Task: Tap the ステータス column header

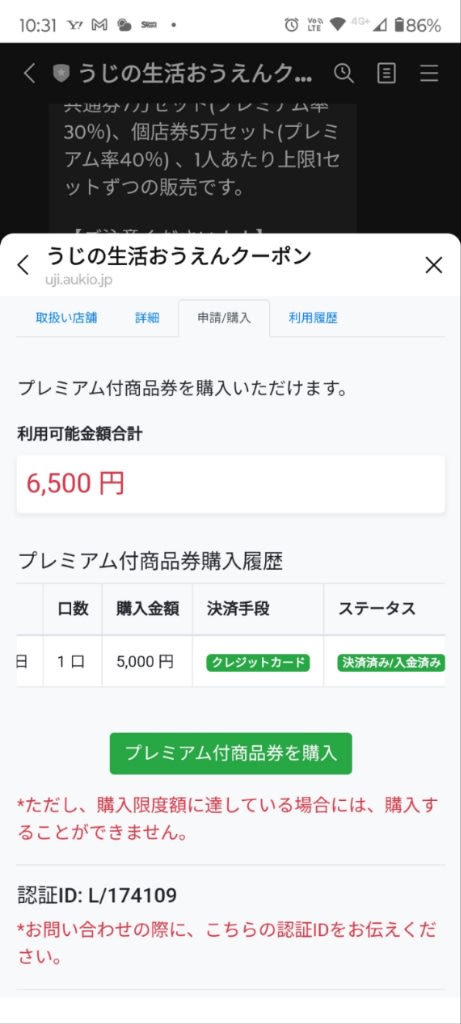Action: click(377, 609)
